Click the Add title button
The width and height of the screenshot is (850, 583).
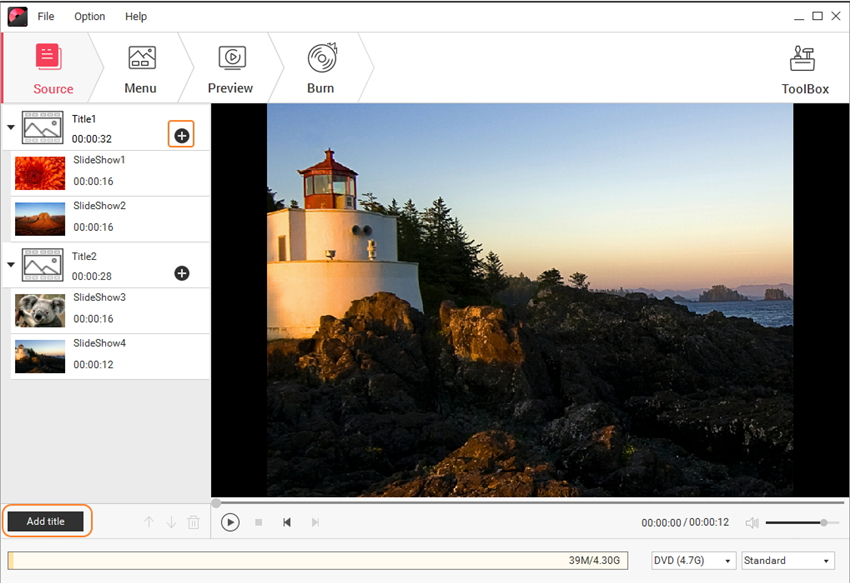pyautogui.click(x=46, y=521)
